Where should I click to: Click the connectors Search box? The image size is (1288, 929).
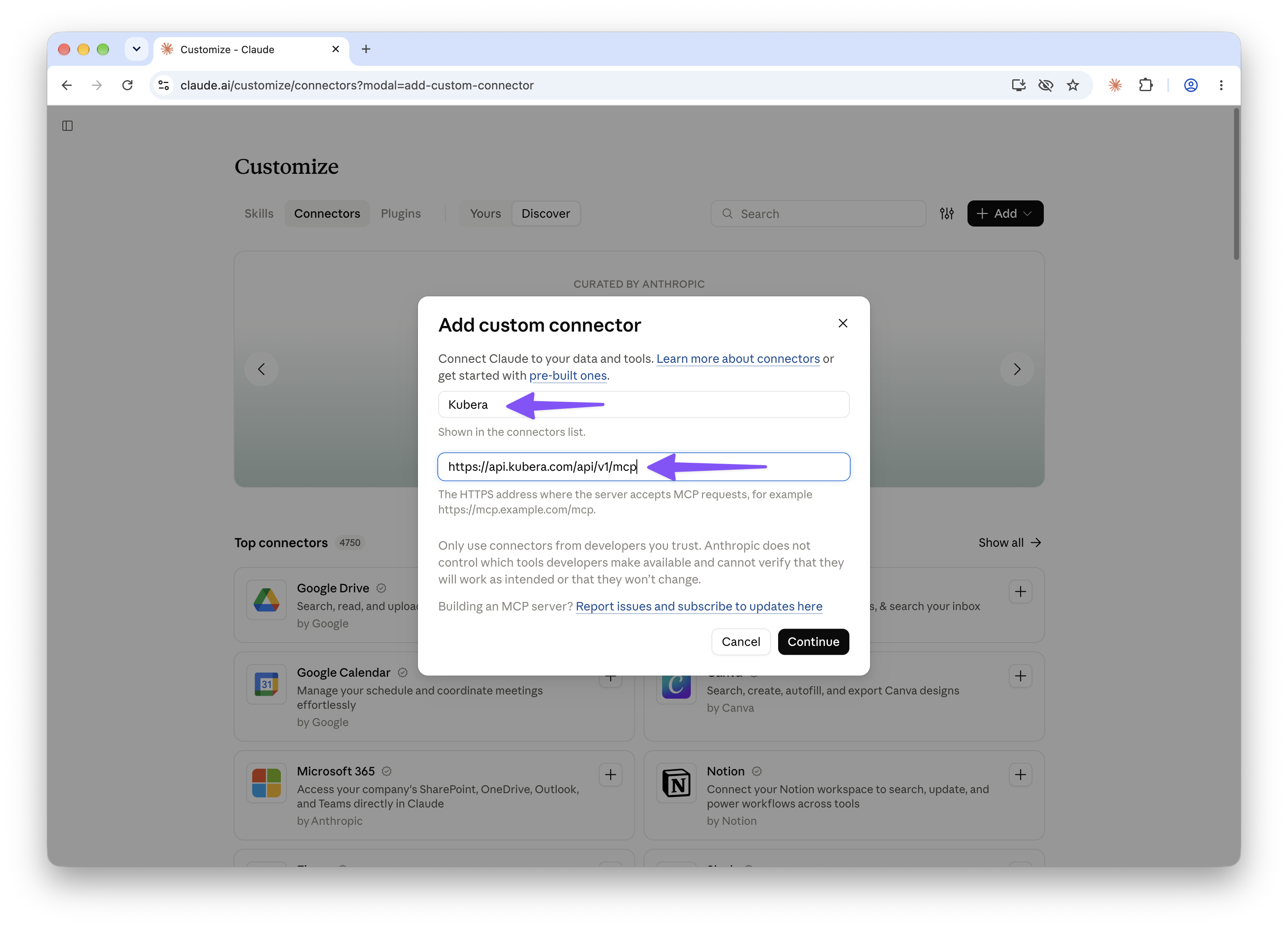point(818,213)
